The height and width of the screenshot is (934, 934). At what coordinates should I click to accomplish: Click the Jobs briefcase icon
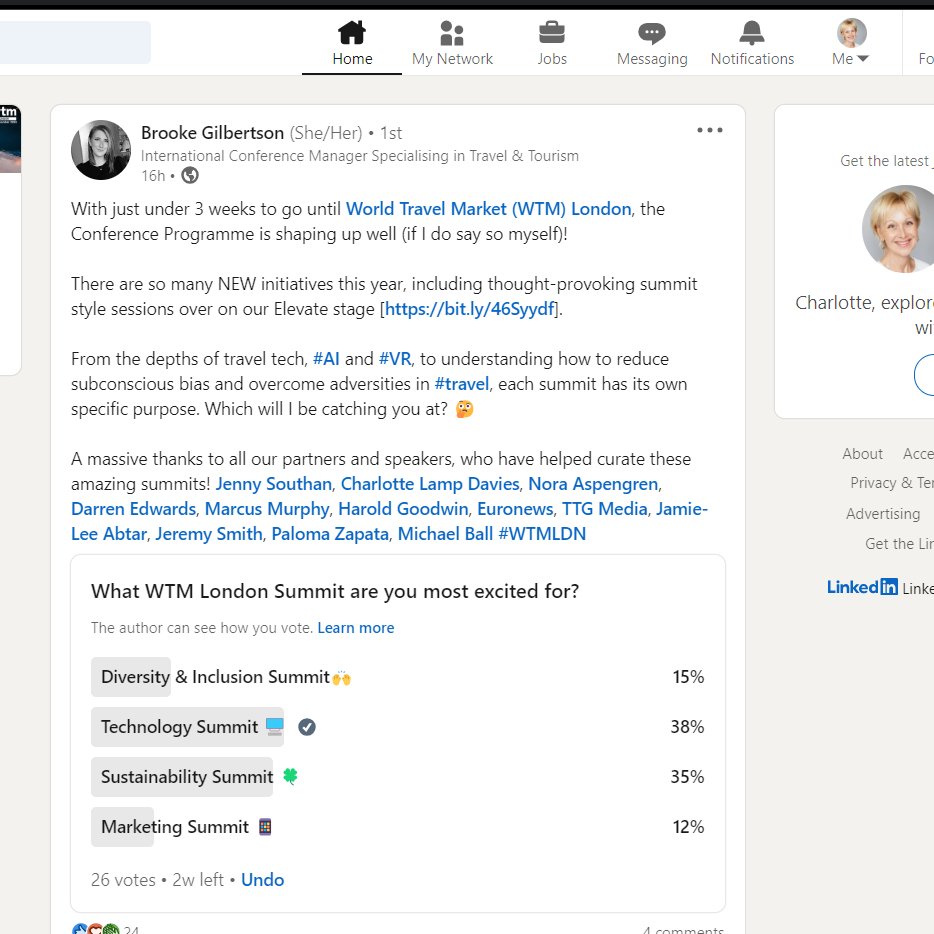tap(552, 33)
